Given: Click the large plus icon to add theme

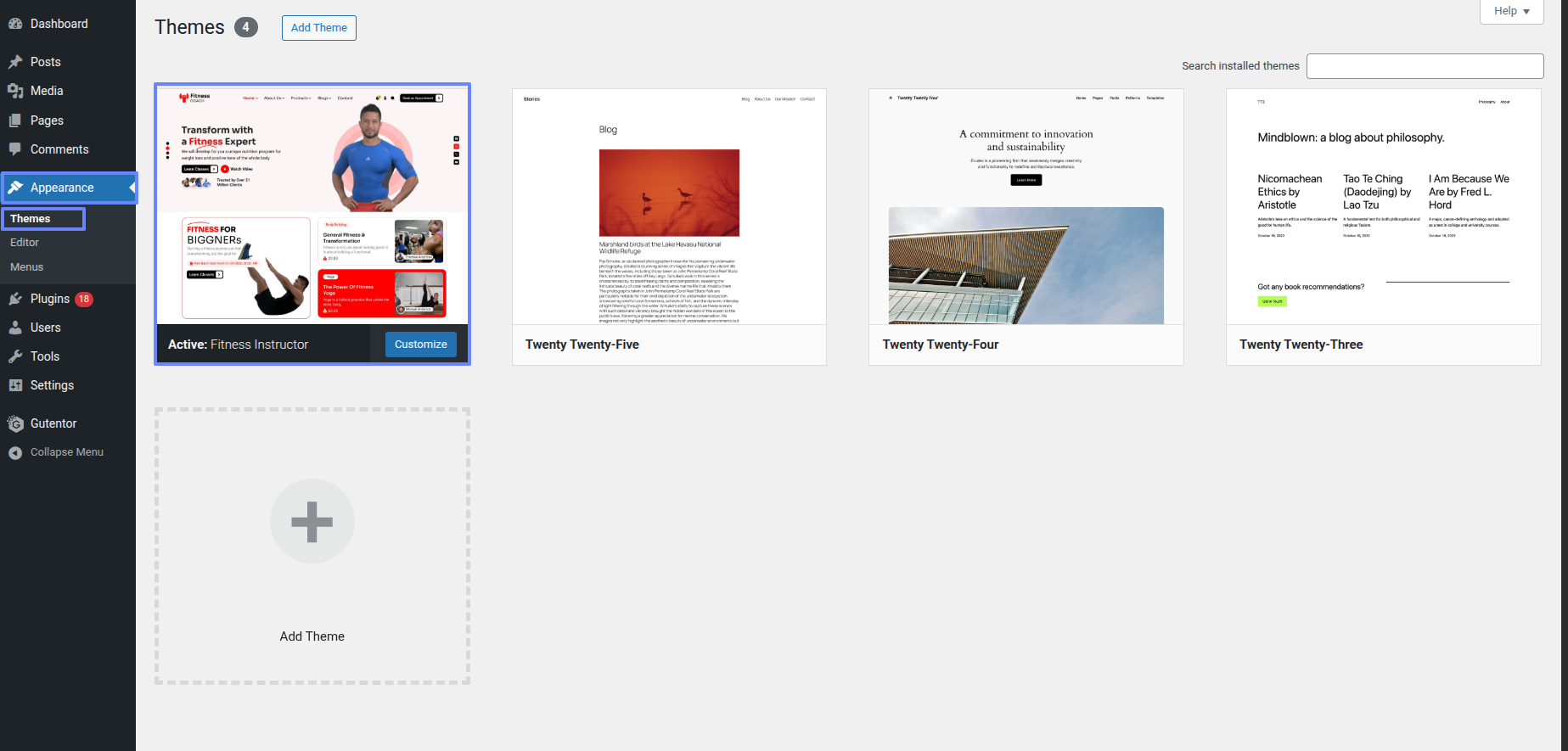Looking at the screenshot, I should tap(312, 521).
